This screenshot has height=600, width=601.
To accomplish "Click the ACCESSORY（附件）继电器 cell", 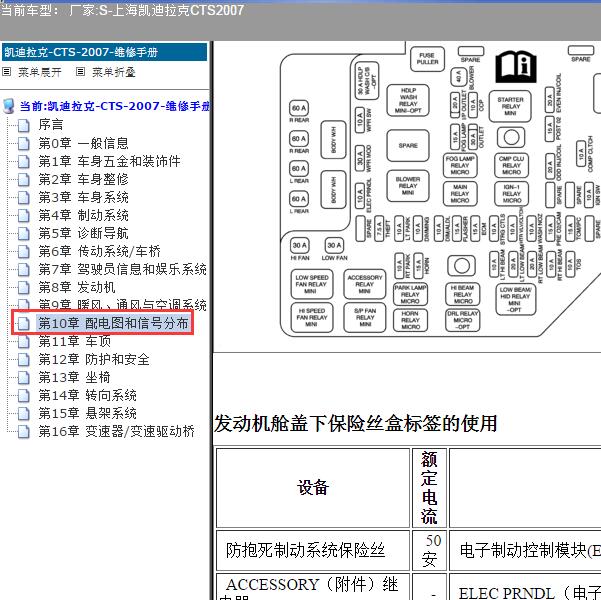I will pos(313,587).
